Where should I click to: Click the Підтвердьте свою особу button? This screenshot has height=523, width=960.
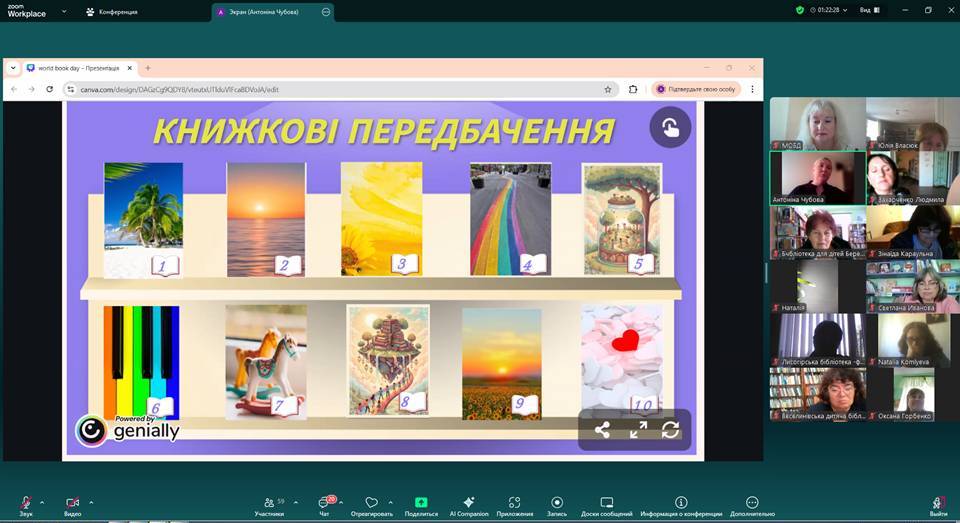click(x=695, y=89)
